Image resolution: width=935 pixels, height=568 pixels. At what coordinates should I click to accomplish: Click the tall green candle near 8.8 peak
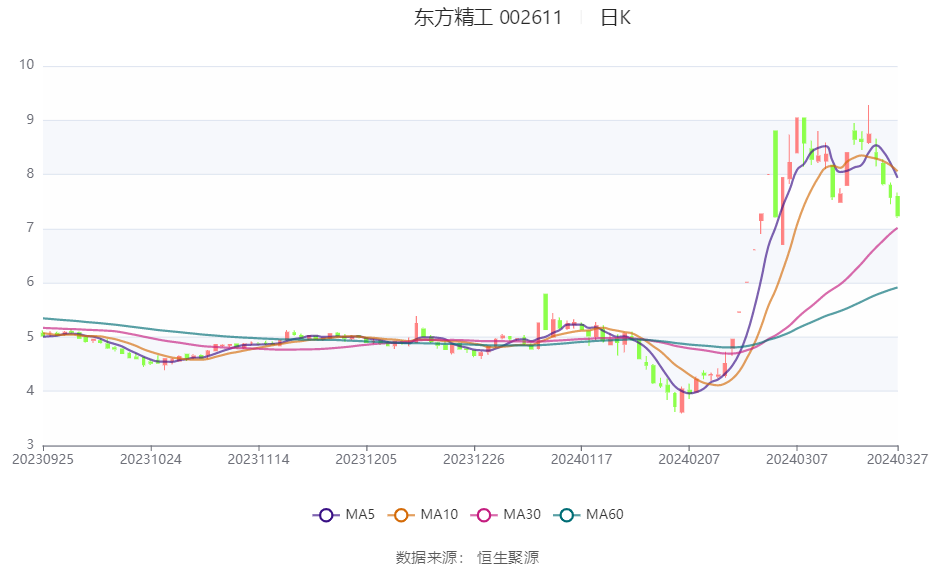(775, 173)
